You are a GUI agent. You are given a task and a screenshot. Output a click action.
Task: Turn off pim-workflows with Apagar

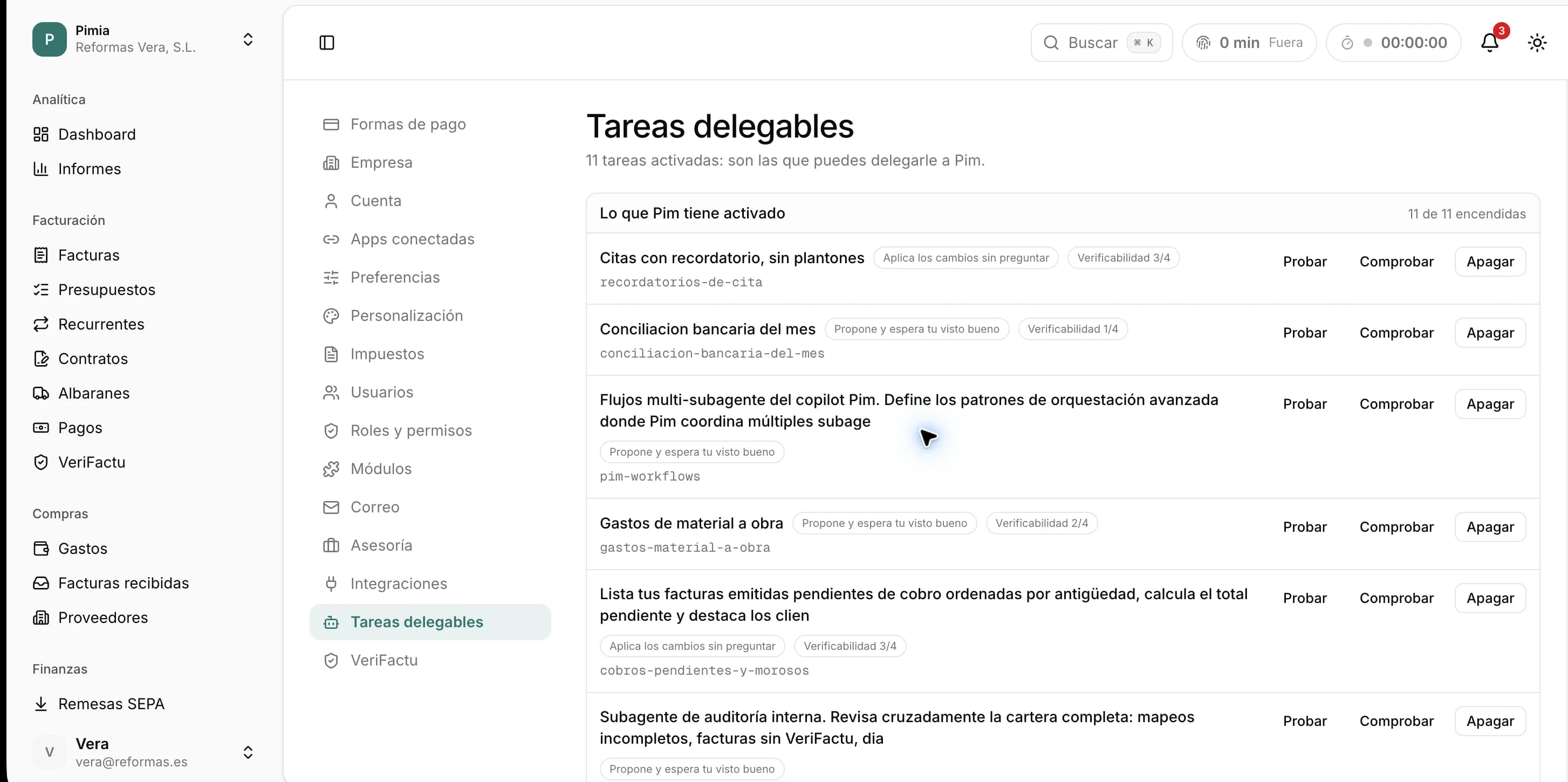tap(1490, 404)
